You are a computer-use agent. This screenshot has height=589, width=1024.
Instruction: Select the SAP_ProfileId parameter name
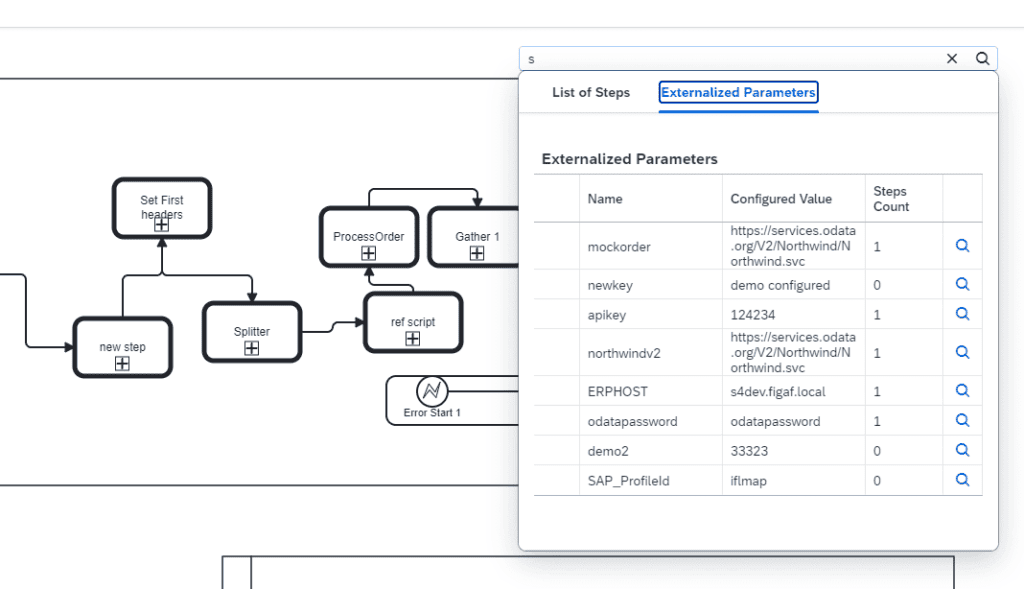pyautogui.click(x=628, y=481)
